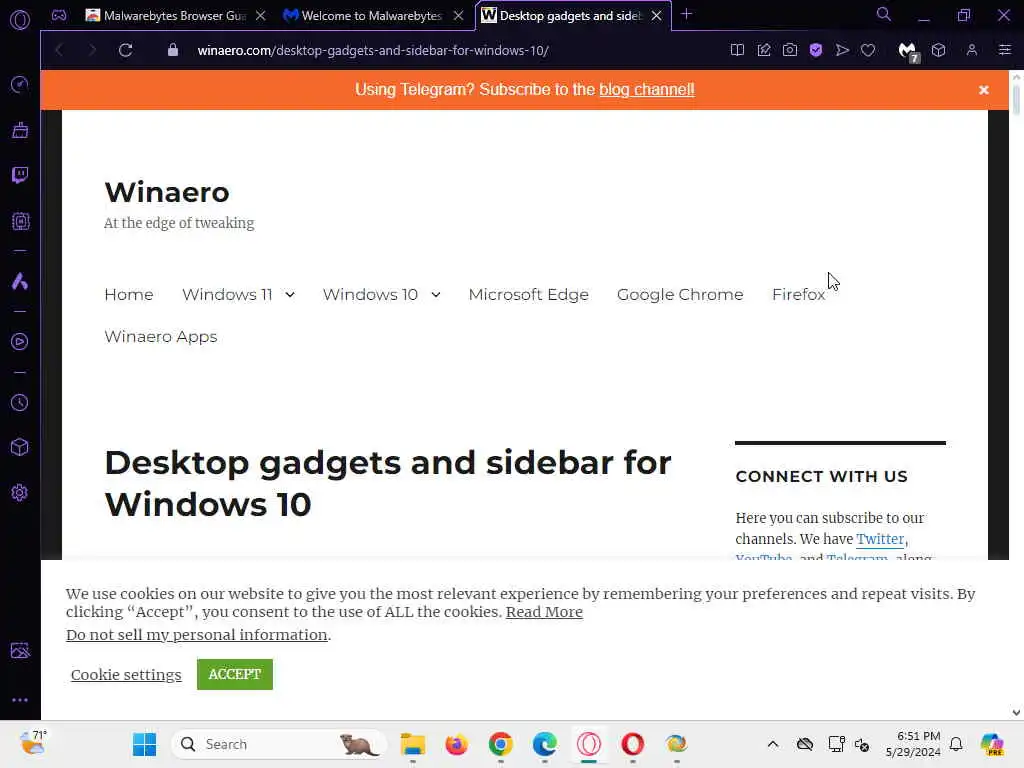Click Do not sell my personal information
The height and width of the screenshot is (768, 1024).
(197, 635)
